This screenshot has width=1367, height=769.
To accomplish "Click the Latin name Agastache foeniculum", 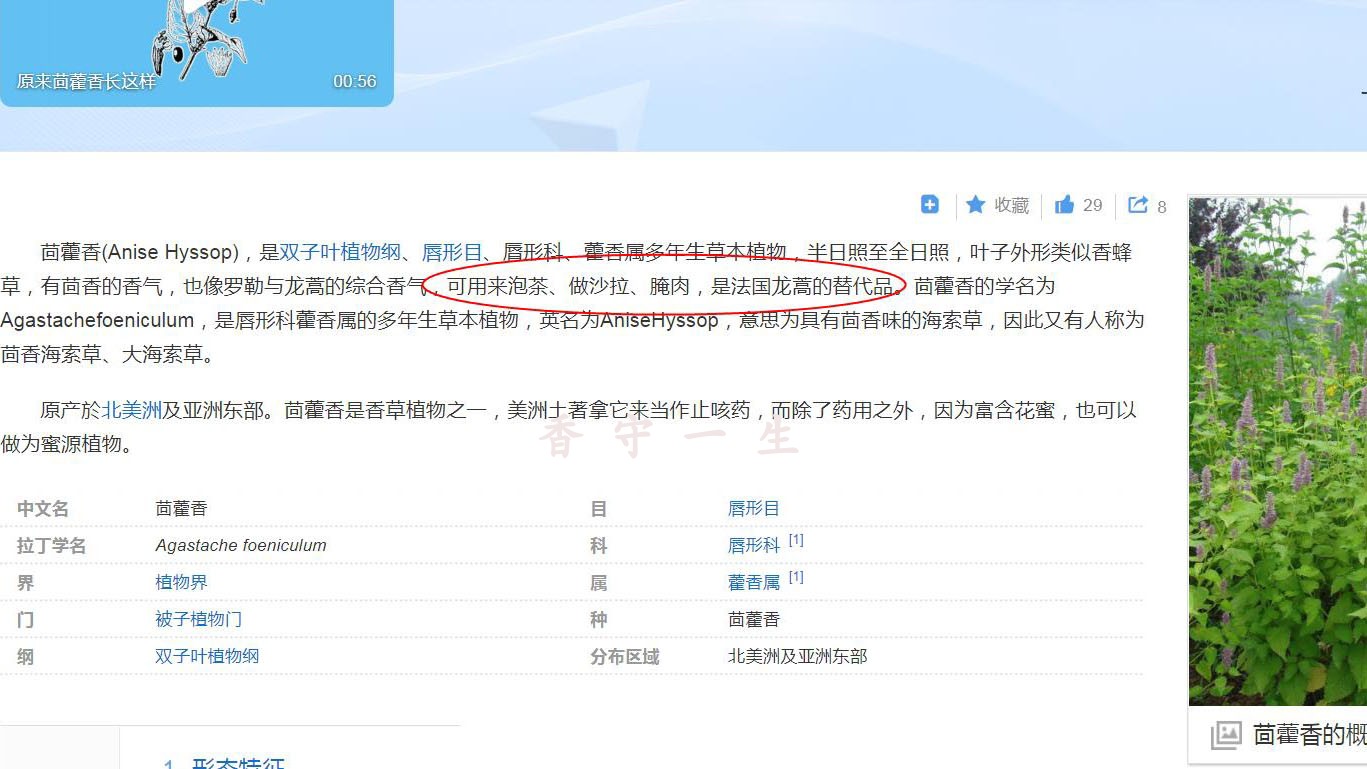I will coord(241,545).
